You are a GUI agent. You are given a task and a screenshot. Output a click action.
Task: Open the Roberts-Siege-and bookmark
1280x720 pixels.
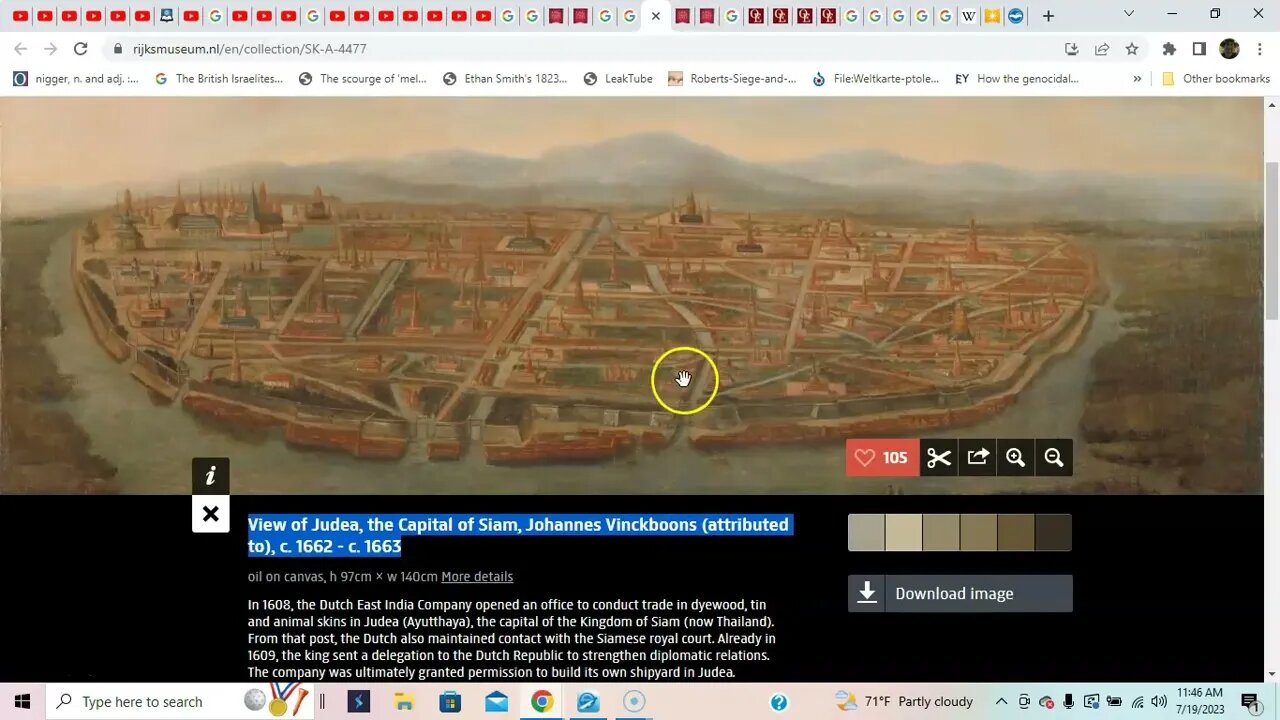pos(732,79)
